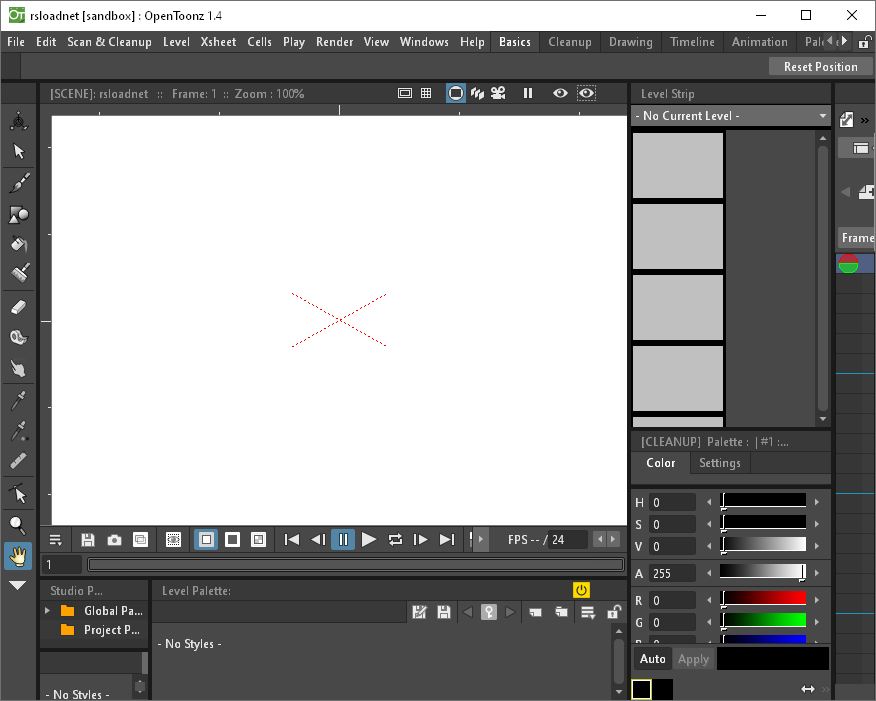The width and height of the screenshot is (876, 701).
Task: Expand the Global Palettes folder
Action: point(47,611)
